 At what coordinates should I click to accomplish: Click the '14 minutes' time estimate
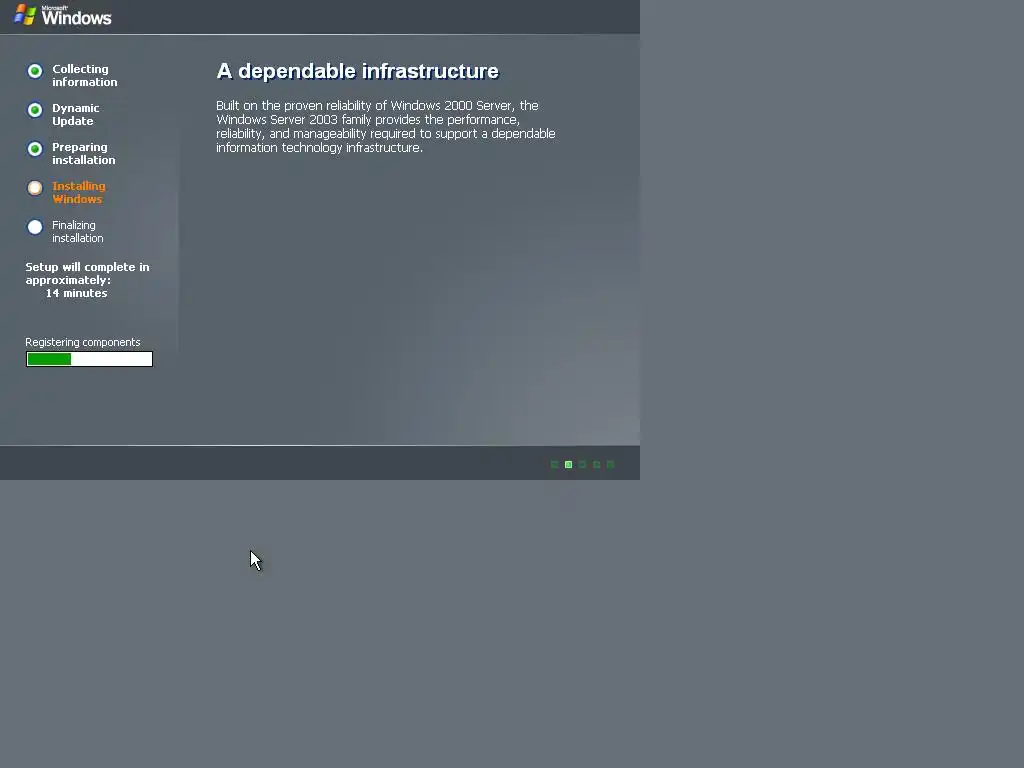tap(76, 293)
